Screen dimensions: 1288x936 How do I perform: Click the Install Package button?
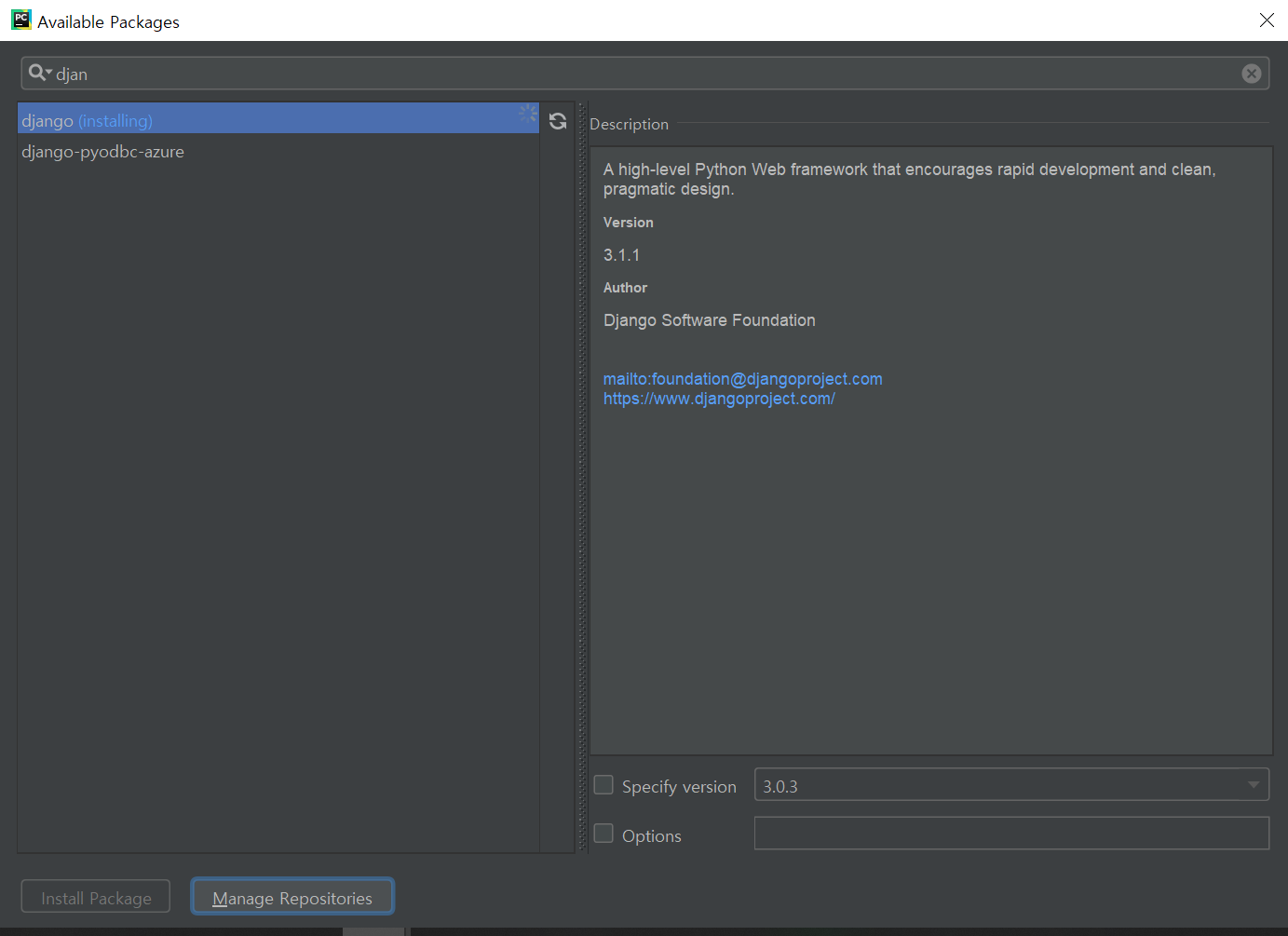tap(96, 897)
